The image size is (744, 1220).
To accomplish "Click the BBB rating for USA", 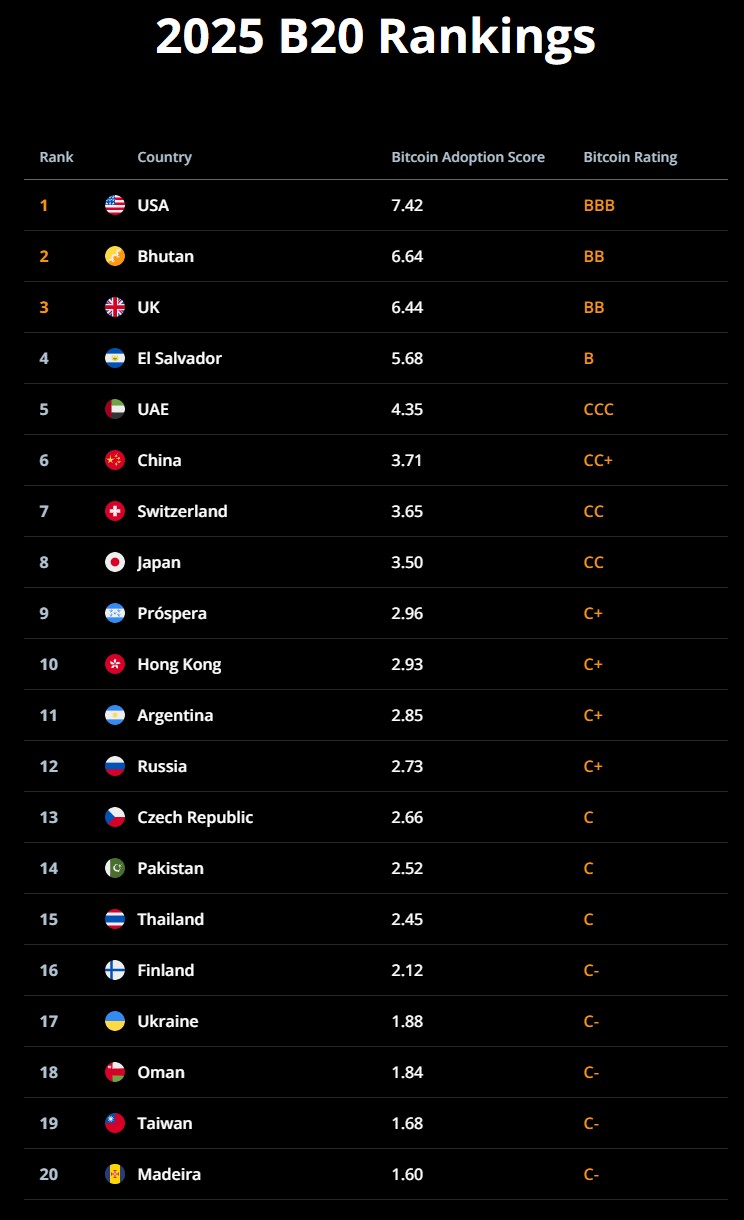I will click(x=599, y=205).
